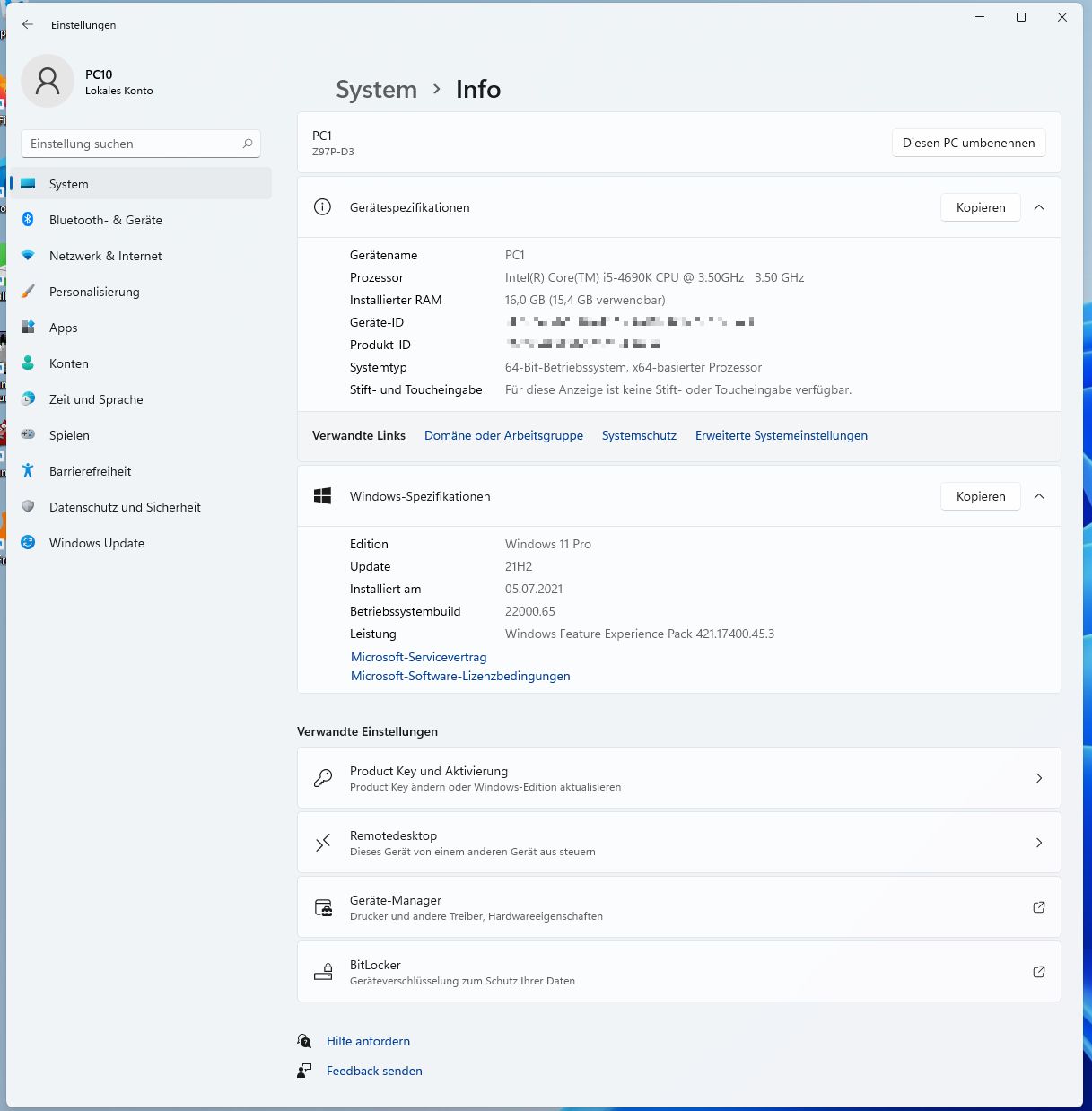The height and width of the screenshot is (1111, 1092).
Task: Open external link icon for BitLocker
Action: pos(1039,972)
